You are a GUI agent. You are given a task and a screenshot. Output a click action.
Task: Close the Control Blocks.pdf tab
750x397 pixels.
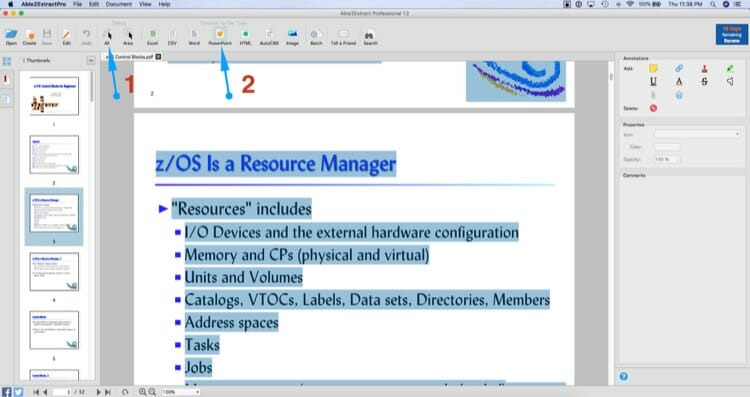tap(158, 56)
